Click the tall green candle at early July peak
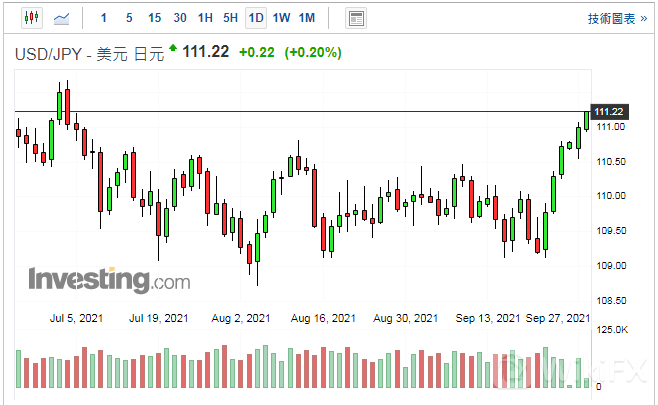This screenshot has width=658, height=405. click(x=60, y=105)
